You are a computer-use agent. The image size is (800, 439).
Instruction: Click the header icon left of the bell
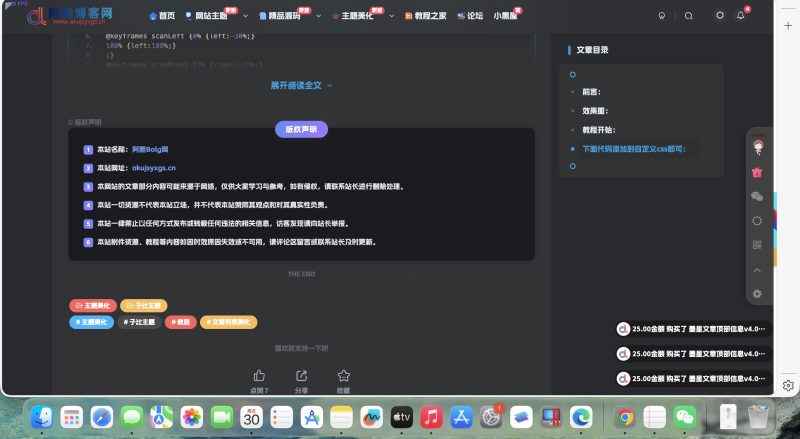tap(720, 15)
